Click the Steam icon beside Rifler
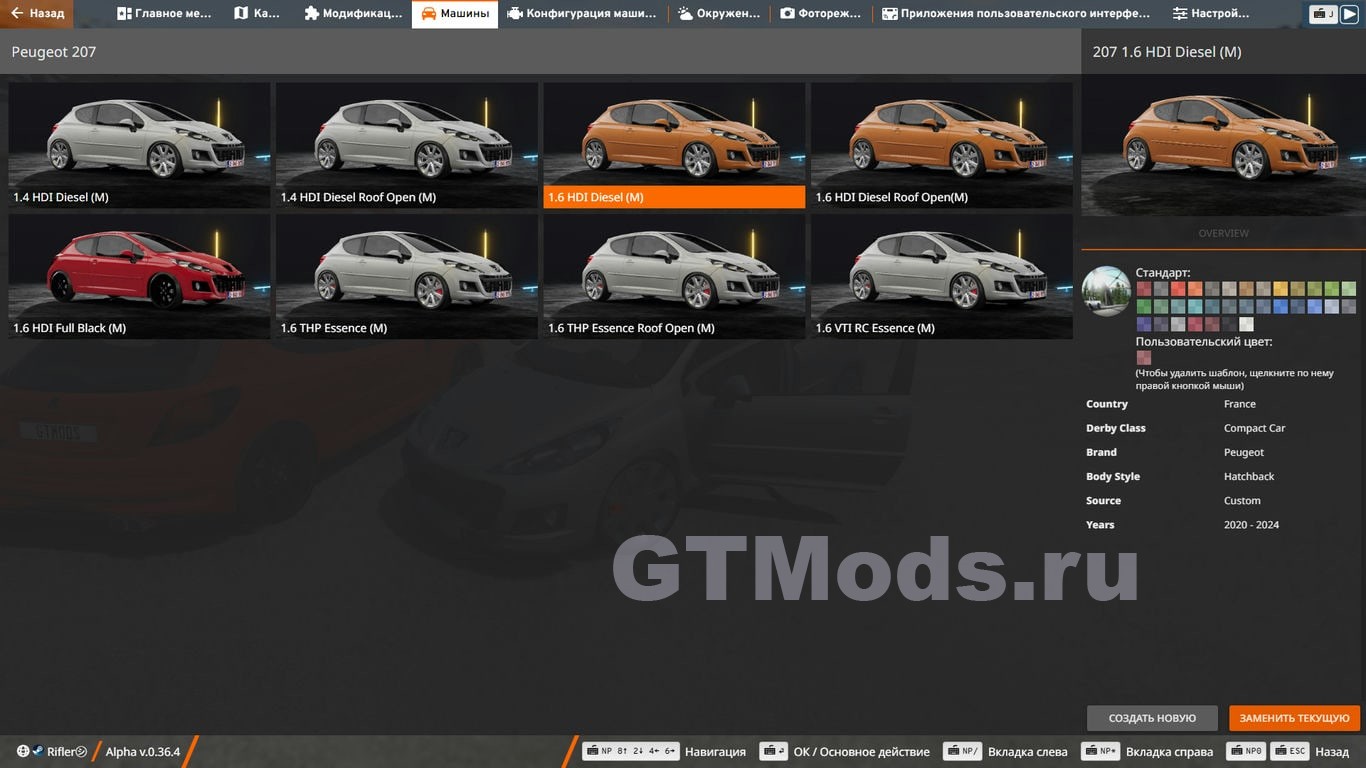The height and width of the screenshot is (768, 1366). click(38, 751)
